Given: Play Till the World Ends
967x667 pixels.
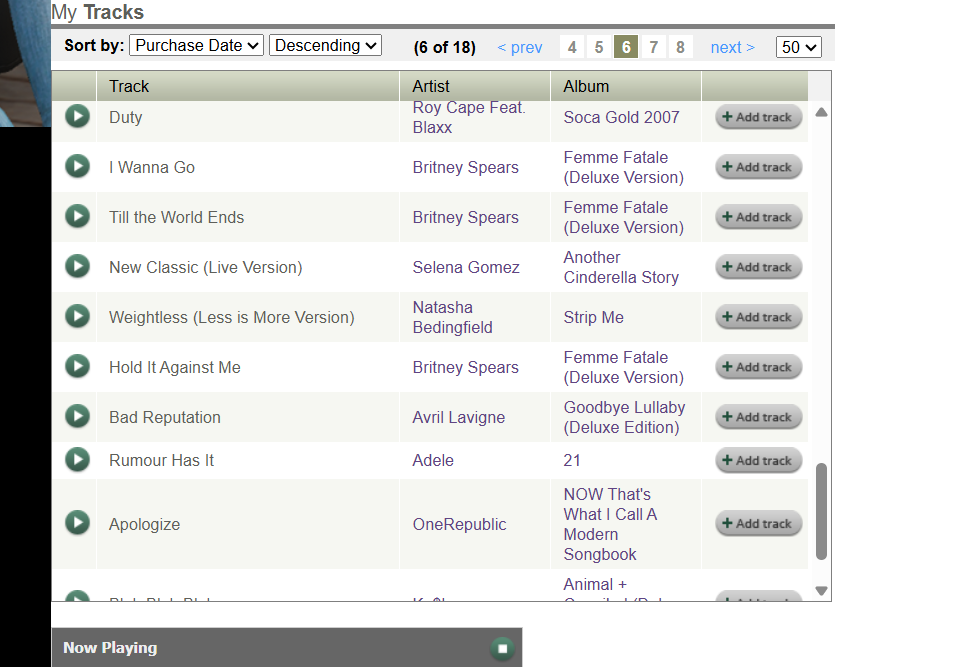Looking at the screenshot, I should [77, 216].
